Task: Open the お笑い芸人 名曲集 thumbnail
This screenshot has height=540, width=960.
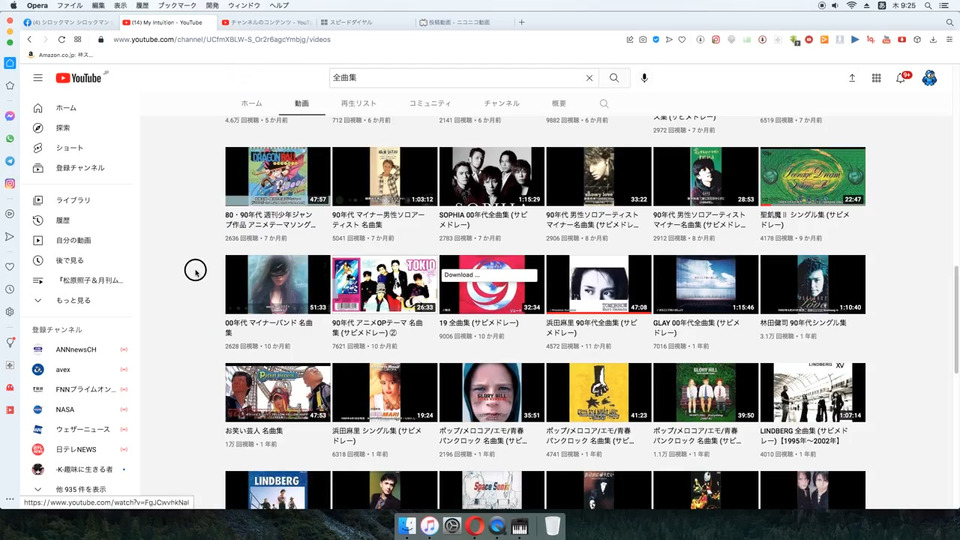Action: 278,392
